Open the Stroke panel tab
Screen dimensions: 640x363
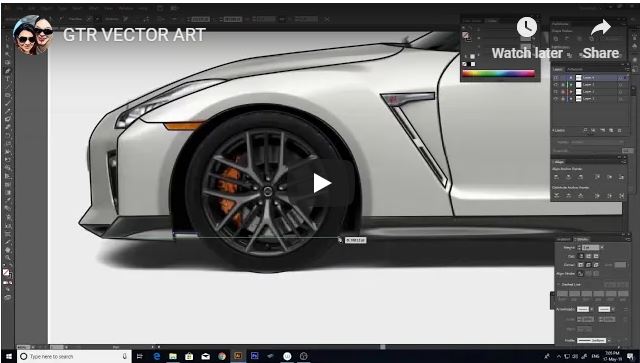(x=582, y=239)
